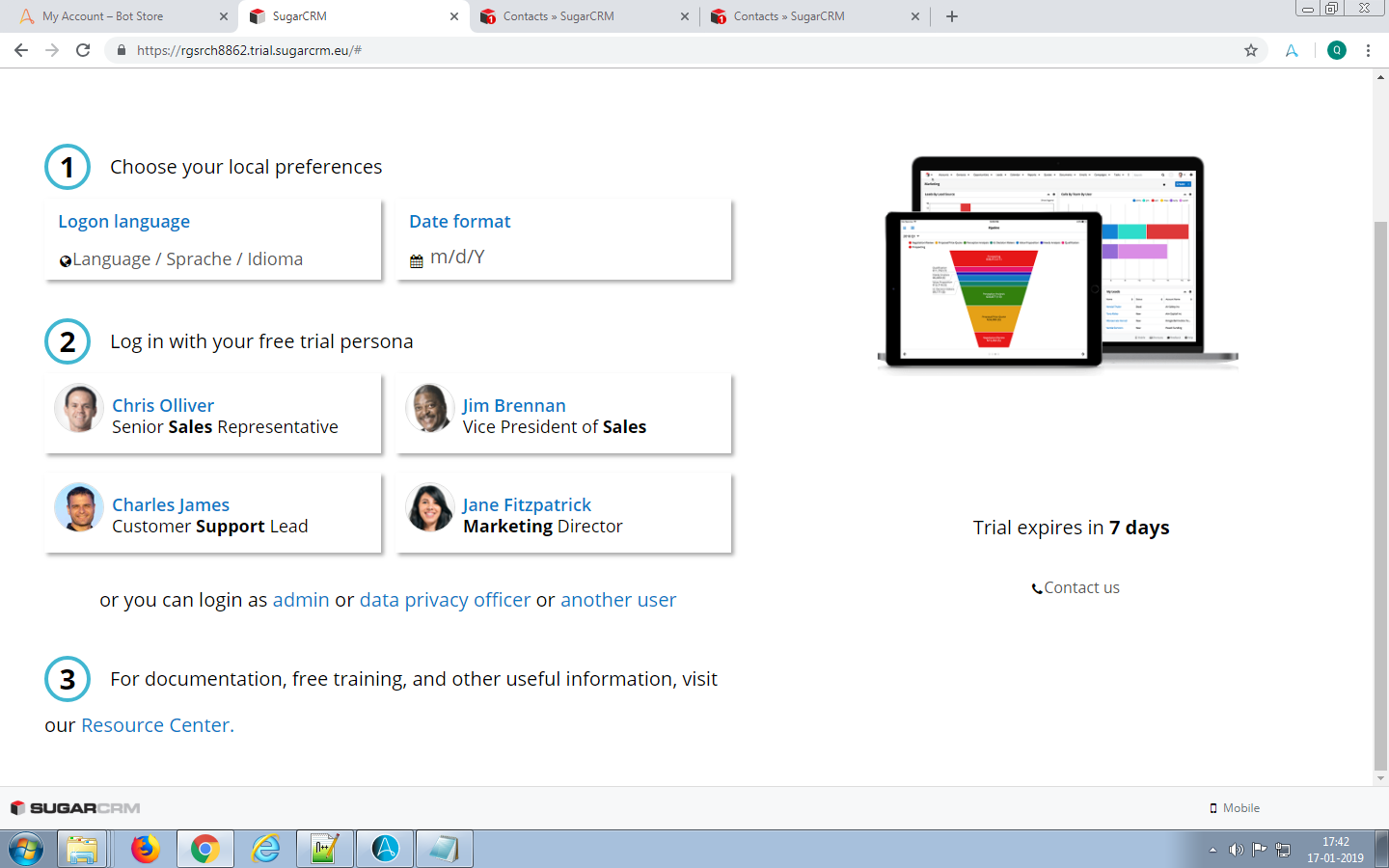The width and height of the screenshot is (1389, 868).
Task: Click the globe icon beside Language
Action: pos(66,260)
